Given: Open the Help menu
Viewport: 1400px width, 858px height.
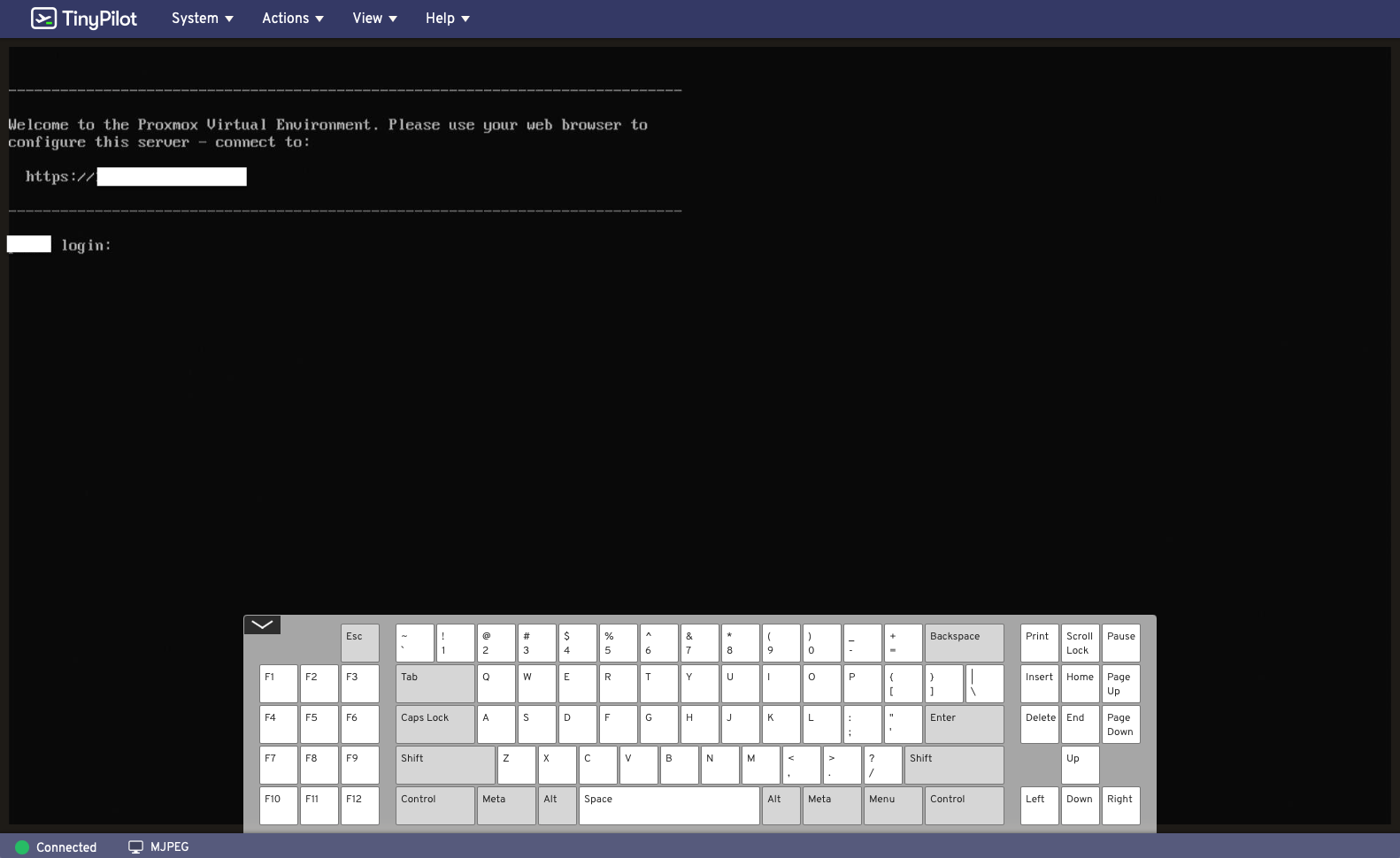Looking at the screenshot, I should coord(447,19).
